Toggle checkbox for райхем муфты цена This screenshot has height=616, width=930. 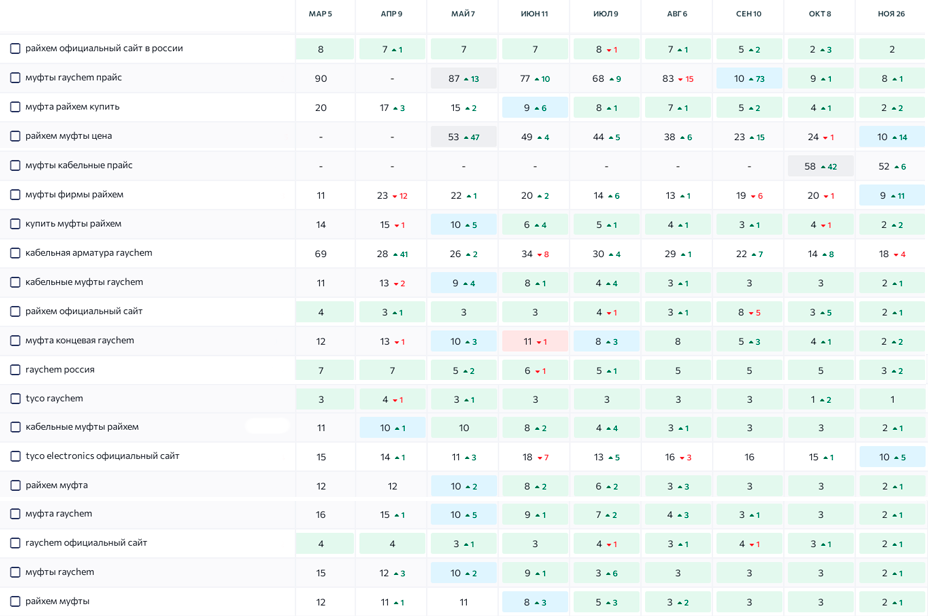tap(15, 136)
